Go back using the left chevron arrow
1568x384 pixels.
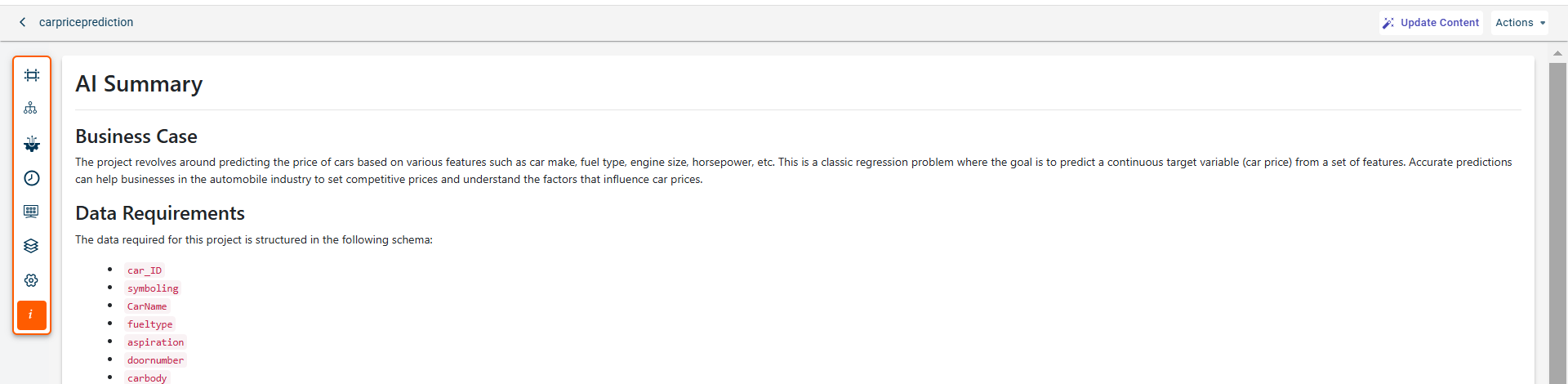[x=23, y=22]
